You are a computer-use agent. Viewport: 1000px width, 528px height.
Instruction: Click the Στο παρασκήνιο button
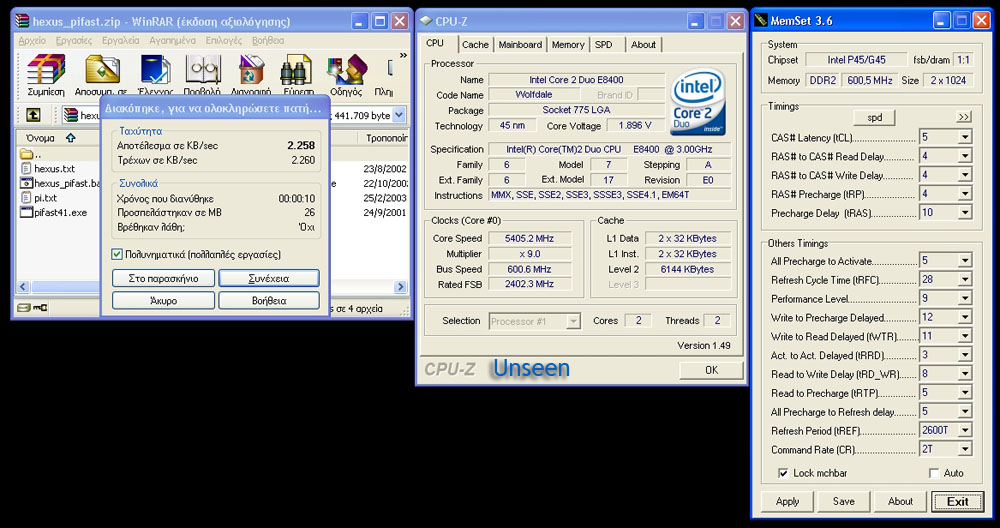tap(163, 278)
